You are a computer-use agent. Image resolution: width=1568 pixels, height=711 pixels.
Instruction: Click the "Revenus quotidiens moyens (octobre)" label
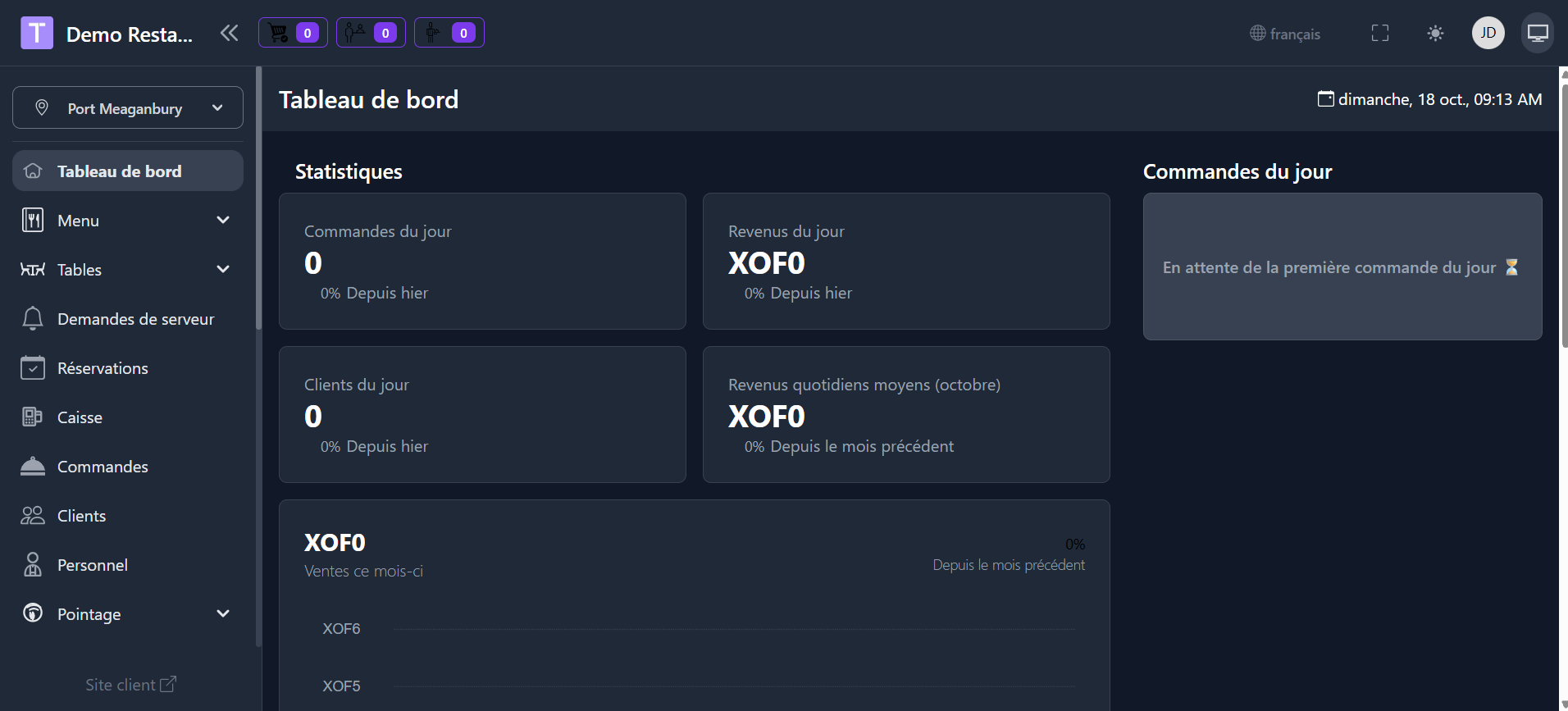pyautogui.click(x=864, y=385)
